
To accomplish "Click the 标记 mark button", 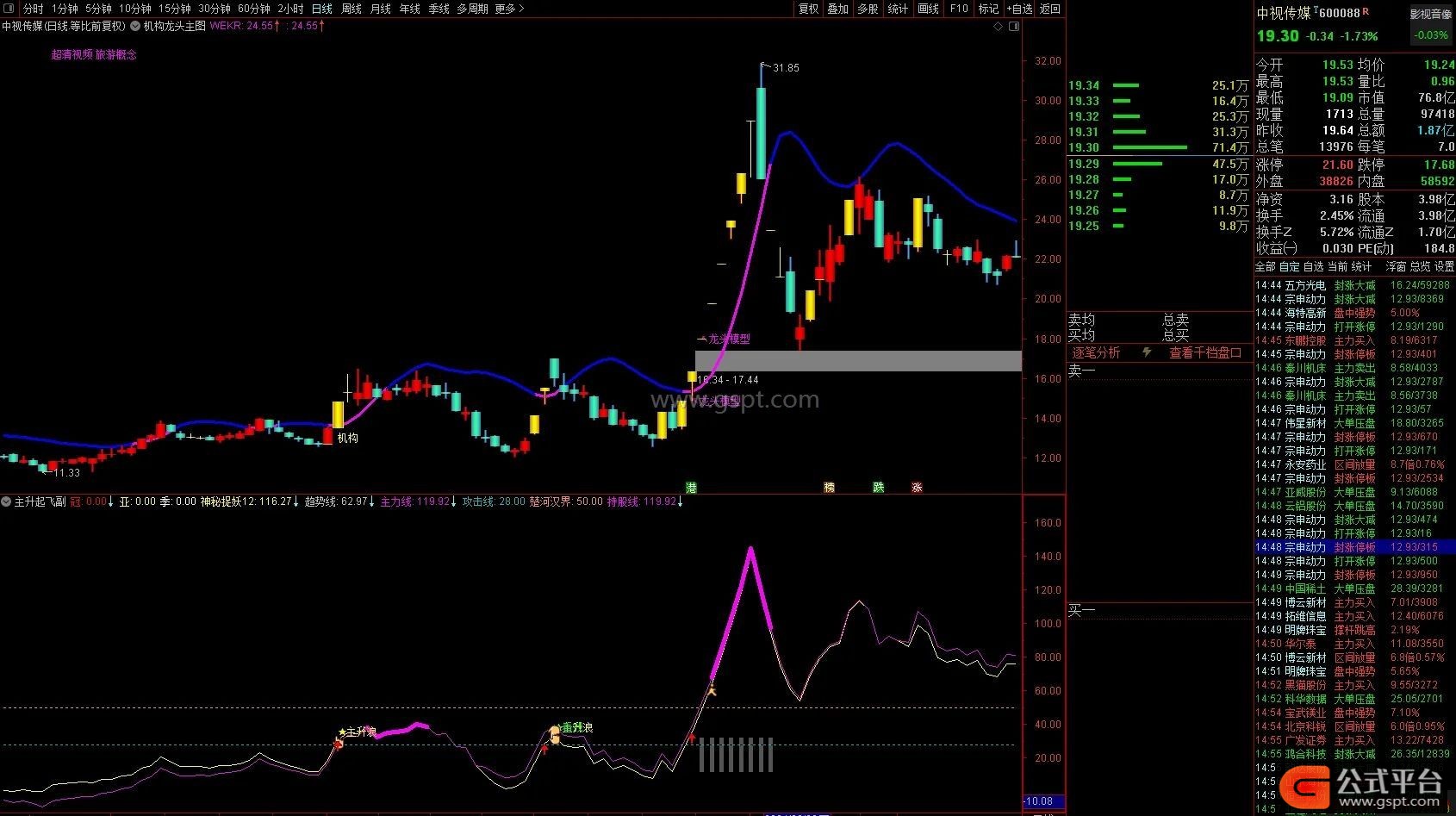I will tap(988, 9).
